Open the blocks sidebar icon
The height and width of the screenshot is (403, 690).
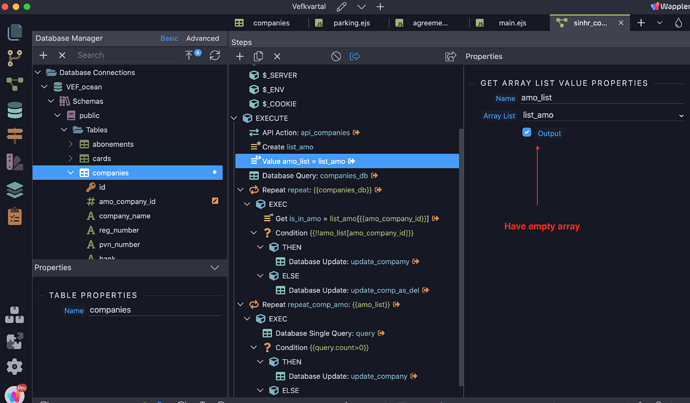point(15,315)
